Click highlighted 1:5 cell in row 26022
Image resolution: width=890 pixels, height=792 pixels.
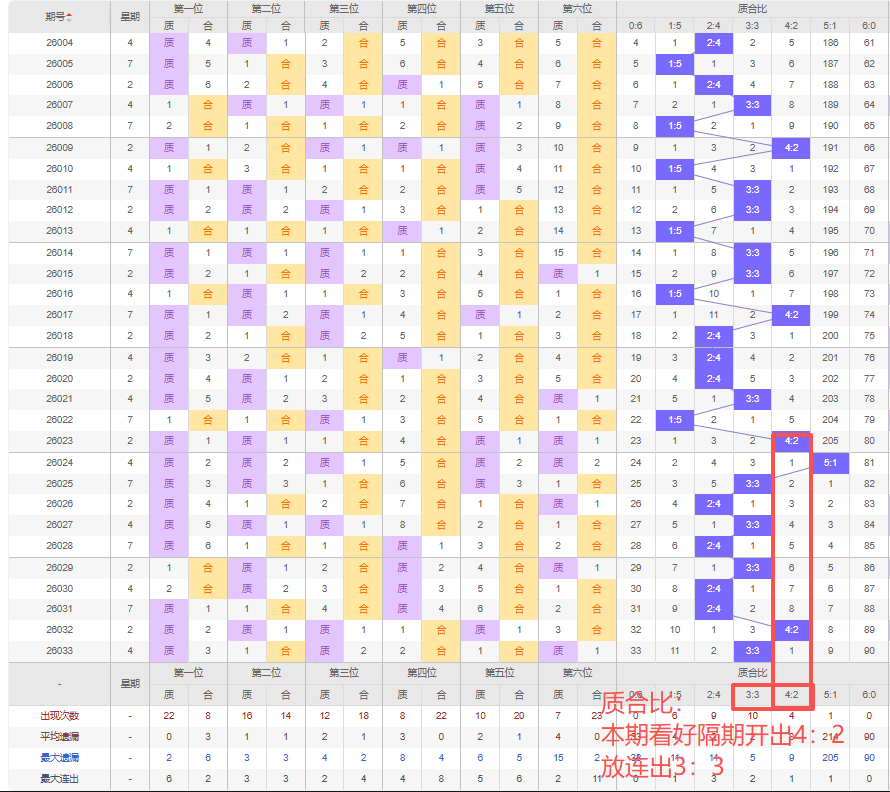point(675,420)
